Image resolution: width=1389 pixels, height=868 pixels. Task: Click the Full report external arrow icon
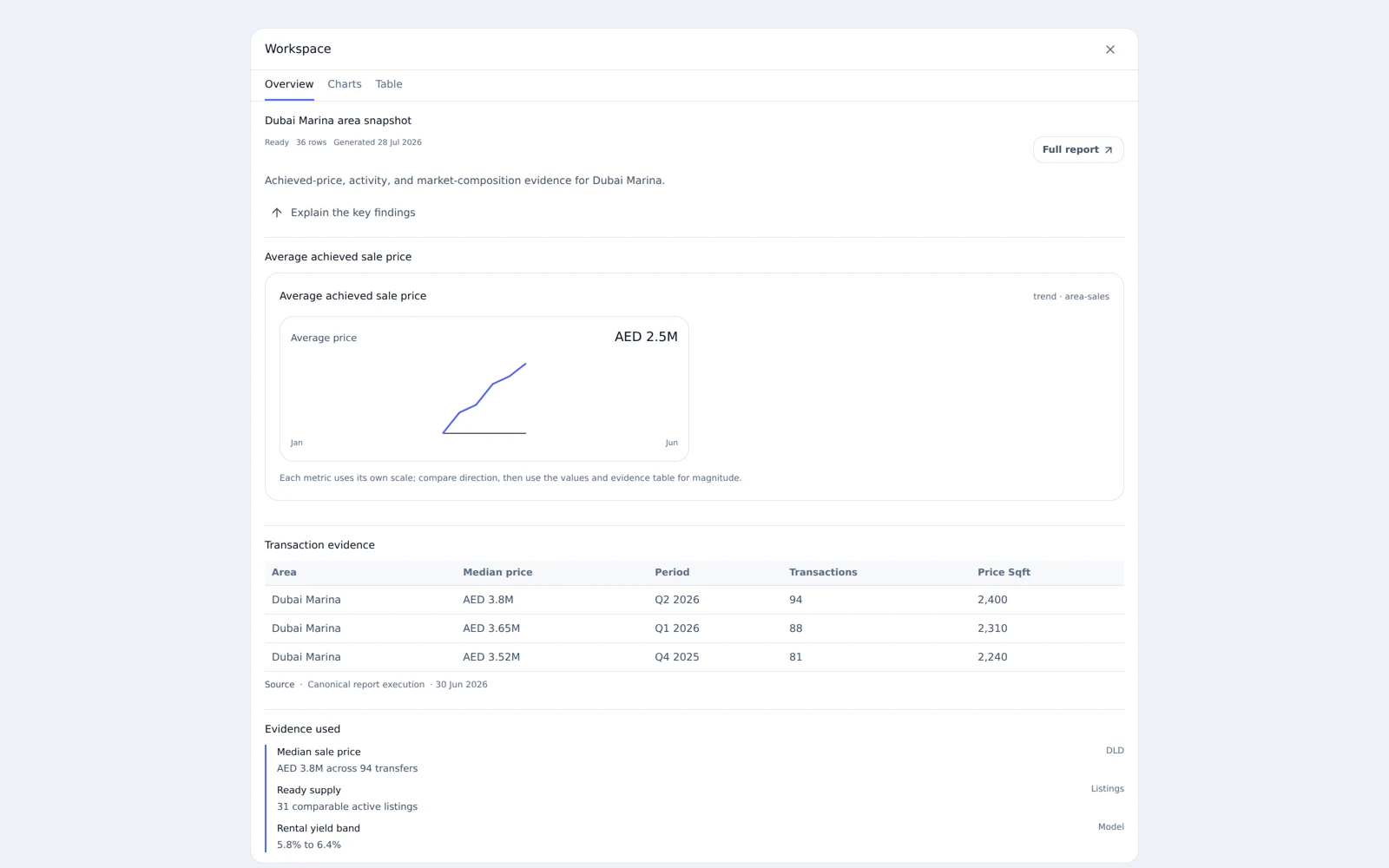[1109, 150]
